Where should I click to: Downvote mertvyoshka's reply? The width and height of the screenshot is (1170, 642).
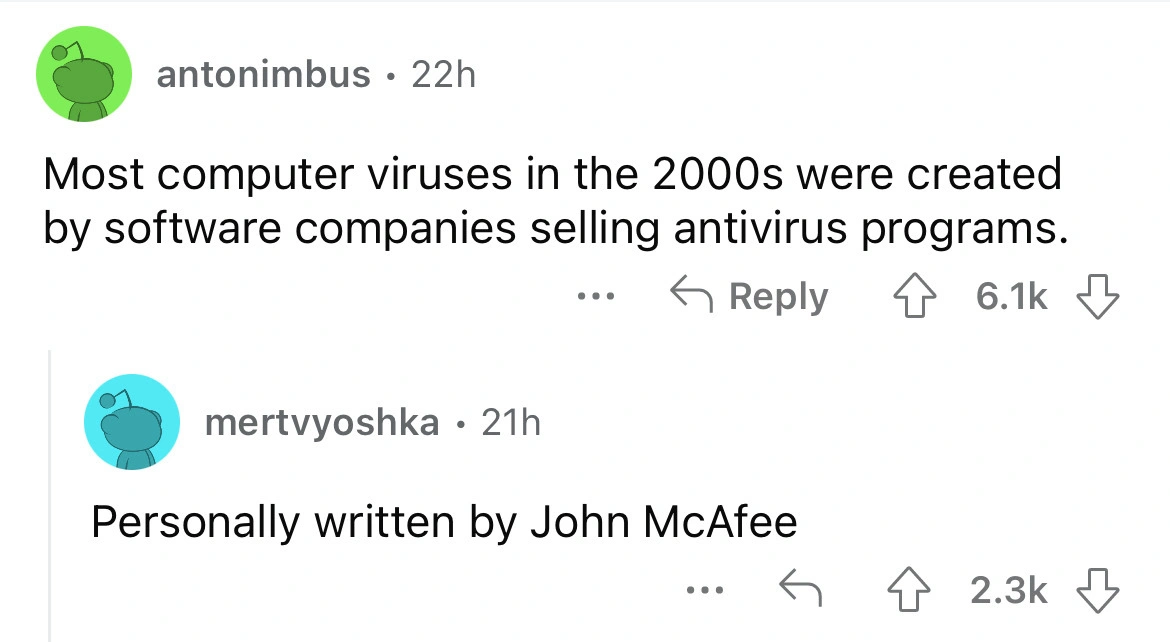(x=1093, y=592)
